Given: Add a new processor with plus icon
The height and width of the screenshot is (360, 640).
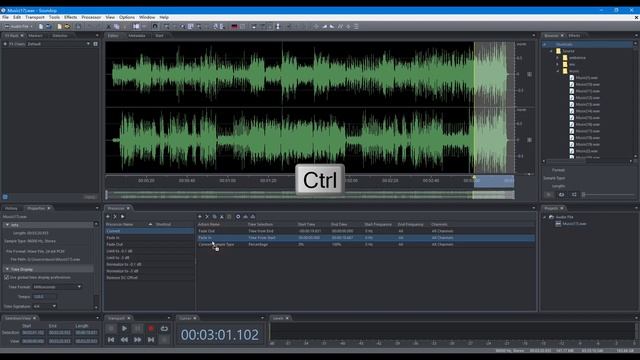Looking at the screenshot, I should coord(108,217).
